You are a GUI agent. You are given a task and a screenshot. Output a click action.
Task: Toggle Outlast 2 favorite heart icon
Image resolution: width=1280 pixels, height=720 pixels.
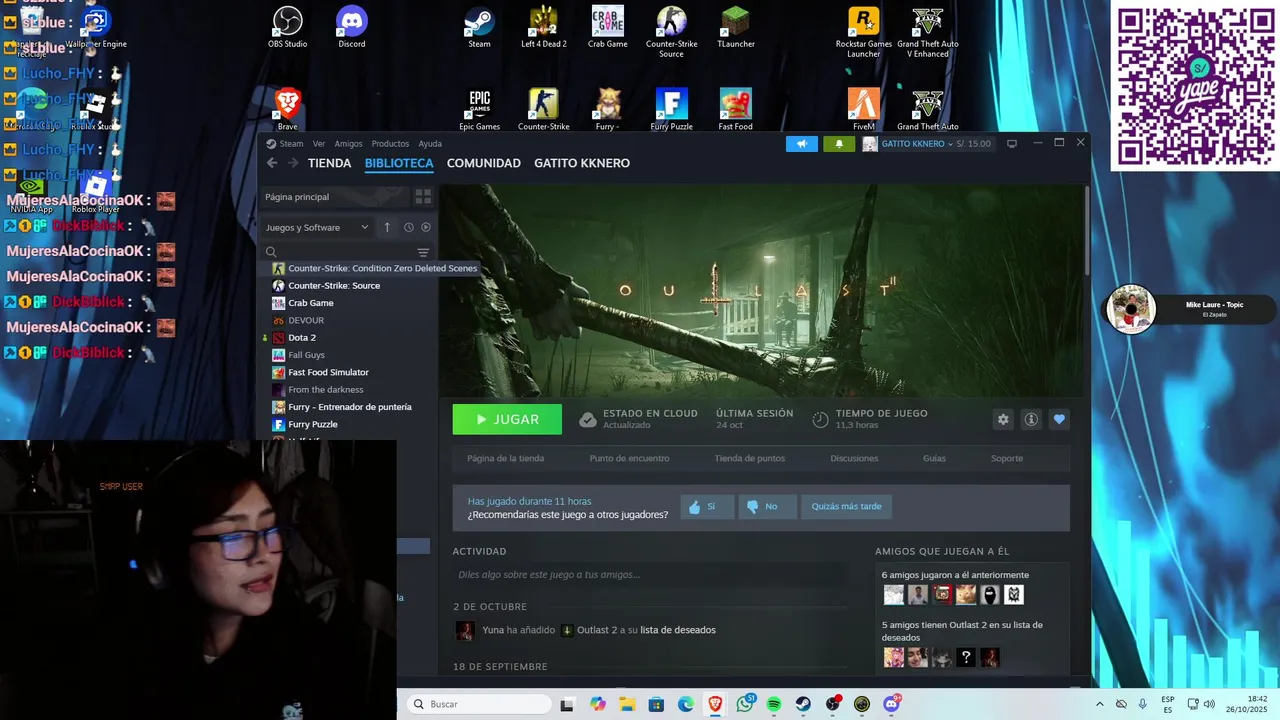point(1059,420)
